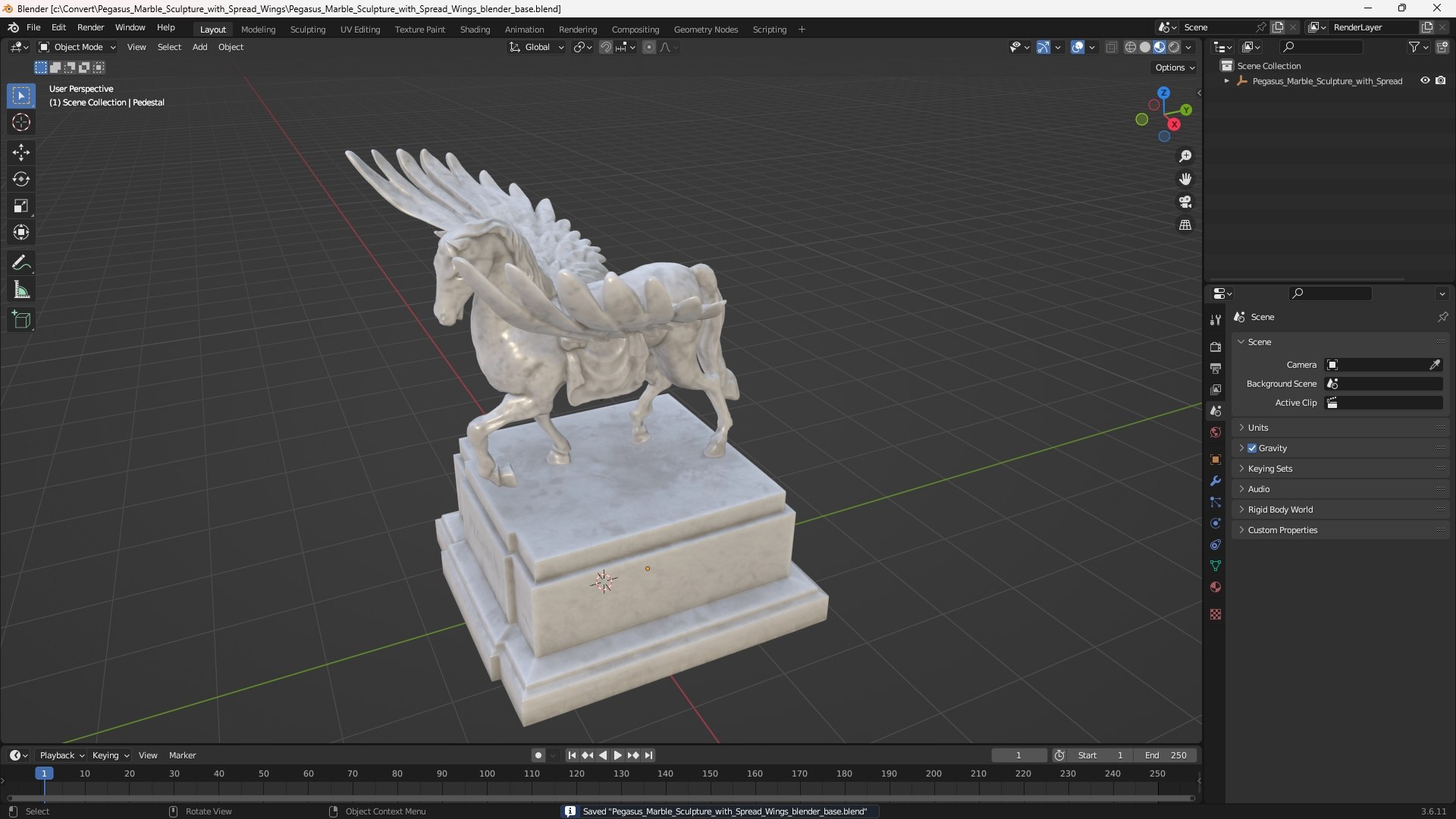Open the World properties tab icon
1456x819 pixels.
point(1216,432)
